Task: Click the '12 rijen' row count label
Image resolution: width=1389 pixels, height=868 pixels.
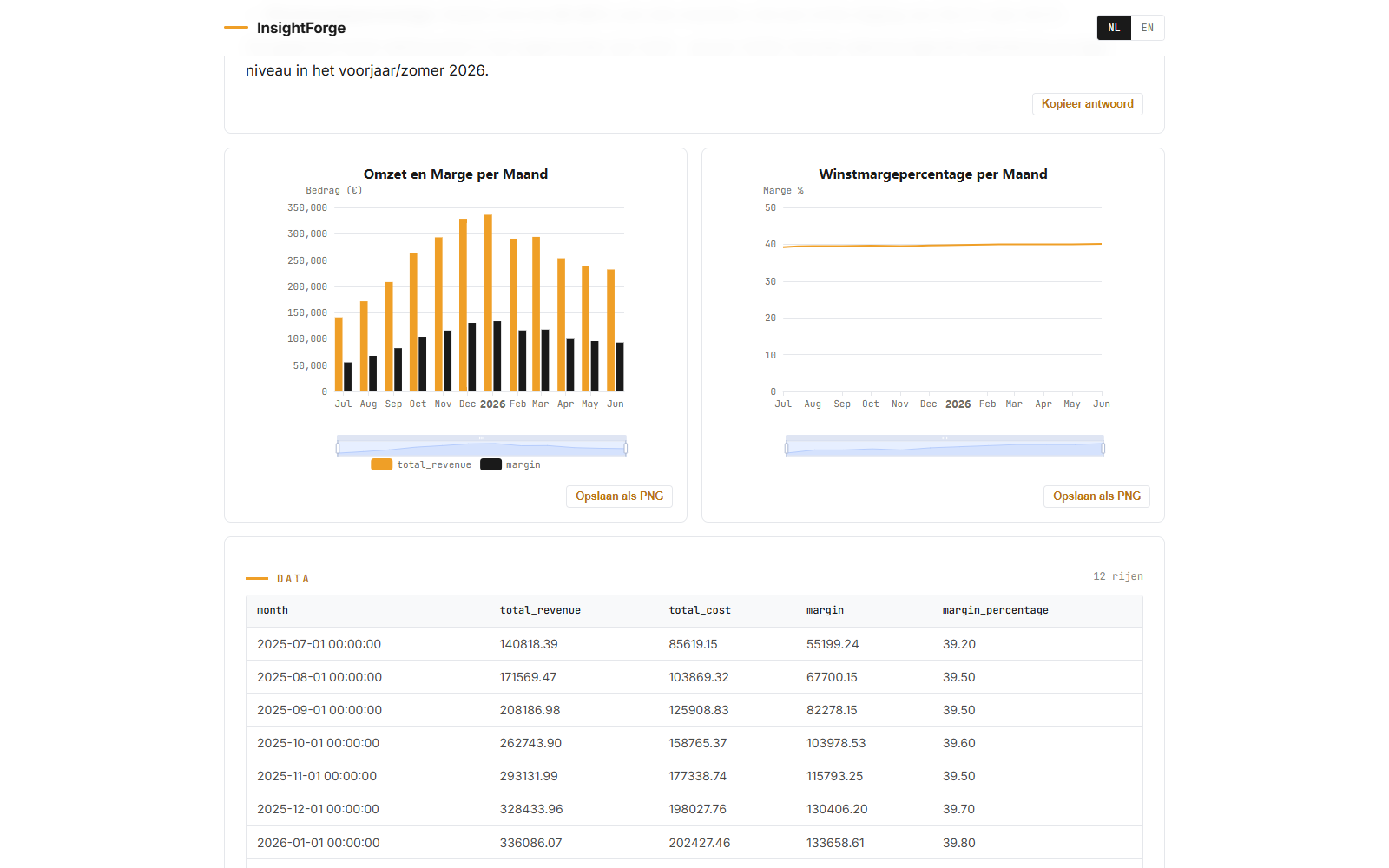Action: [x=1118, y=576]
